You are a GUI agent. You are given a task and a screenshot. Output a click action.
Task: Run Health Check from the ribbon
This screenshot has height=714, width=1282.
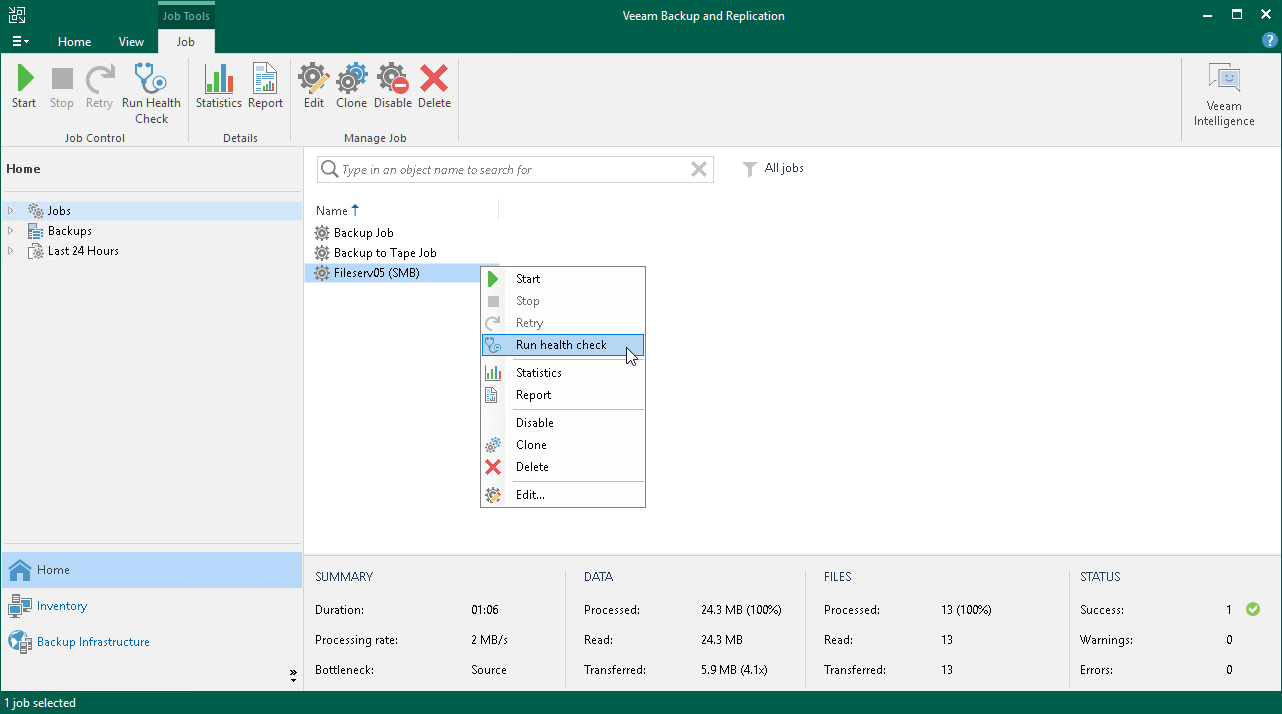click(151, 94)
